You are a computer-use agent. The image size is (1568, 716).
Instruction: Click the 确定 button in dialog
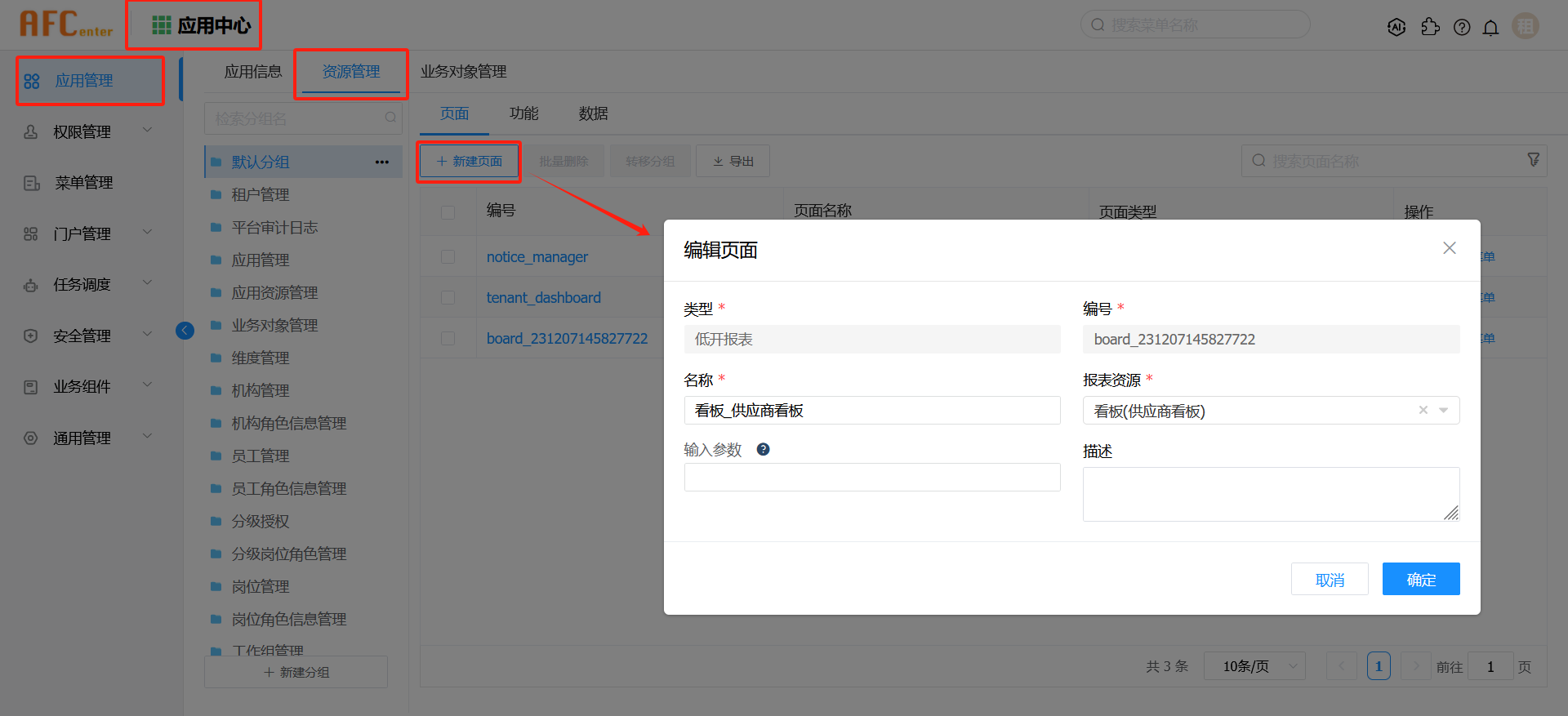(x=1420, y=579)
